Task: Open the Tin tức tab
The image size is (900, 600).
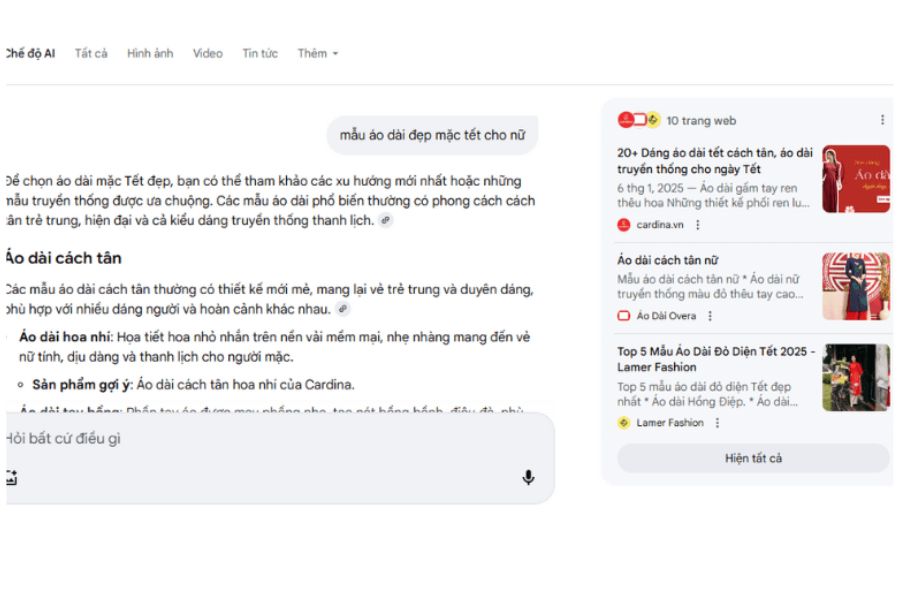Action: 260,53
